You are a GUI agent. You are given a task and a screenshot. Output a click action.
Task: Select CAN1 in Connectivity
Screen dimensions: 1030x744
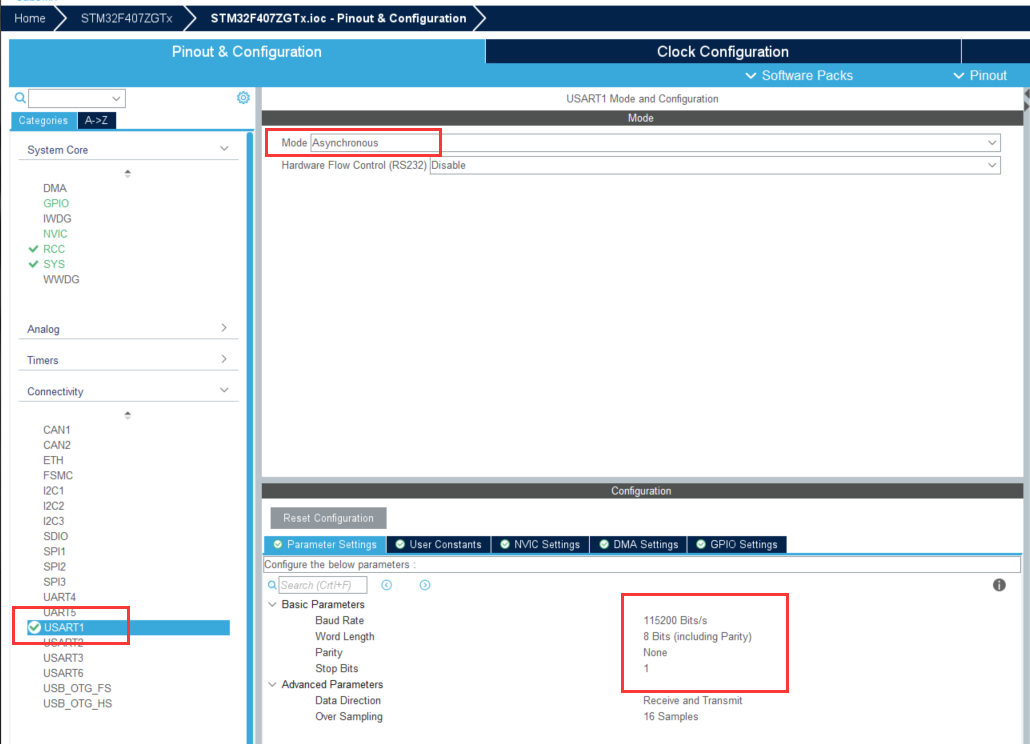click(x=56, y=429)
